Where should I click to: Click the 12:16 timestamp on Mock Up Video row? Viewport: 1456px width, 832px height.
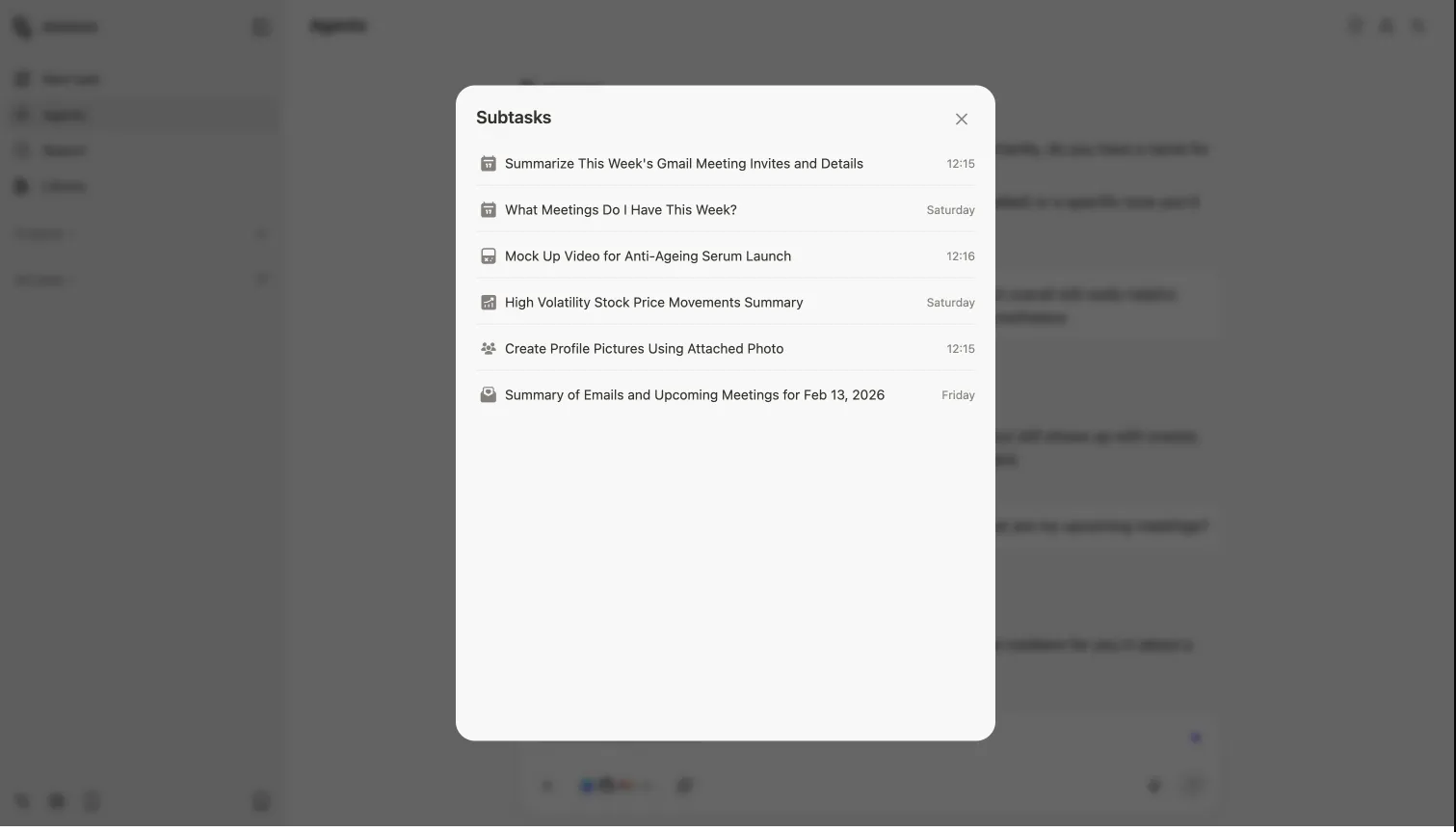click(x=960, y=256)
